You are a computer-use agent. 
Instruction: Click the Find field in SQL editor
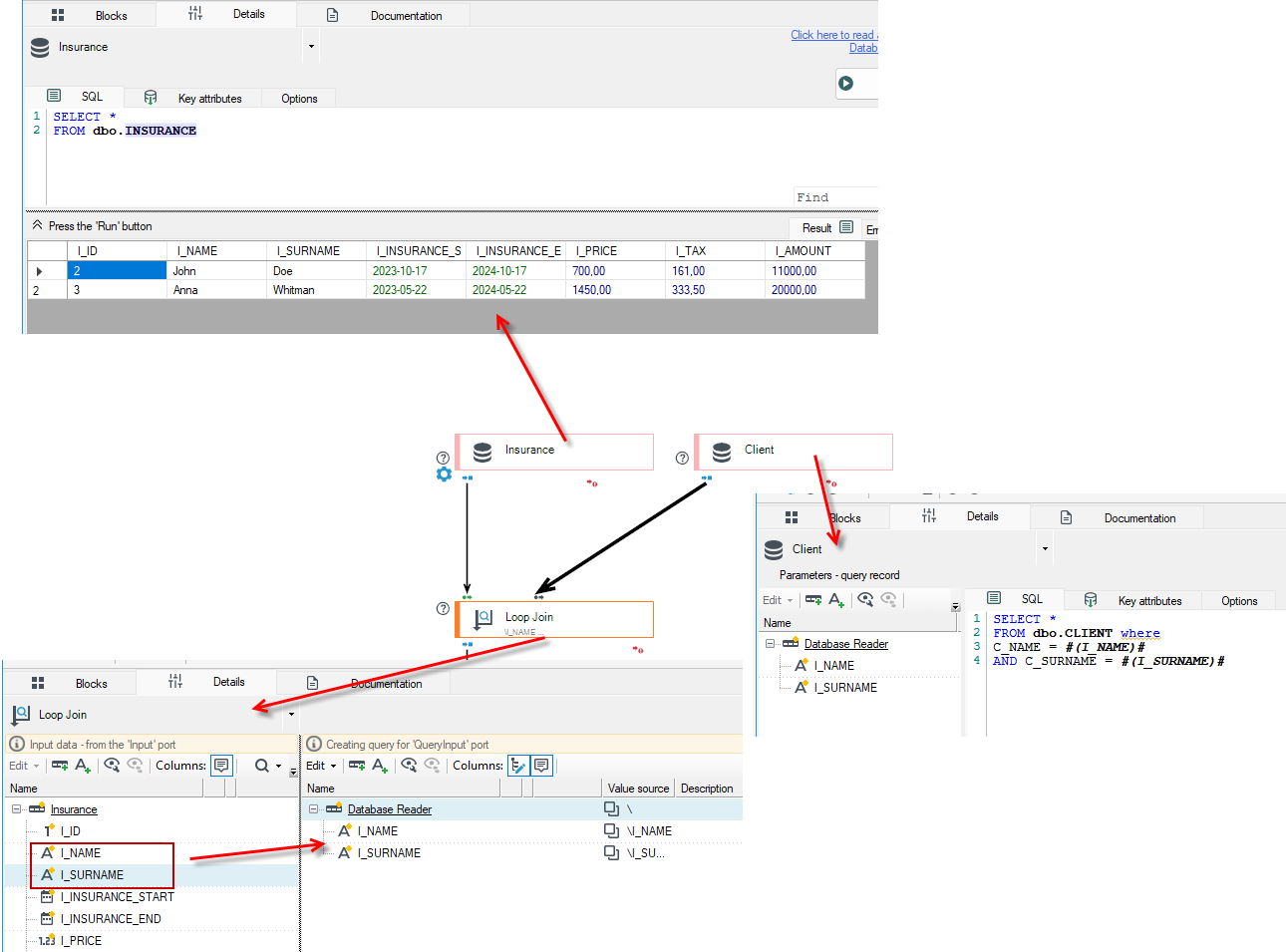coord(835,197)
